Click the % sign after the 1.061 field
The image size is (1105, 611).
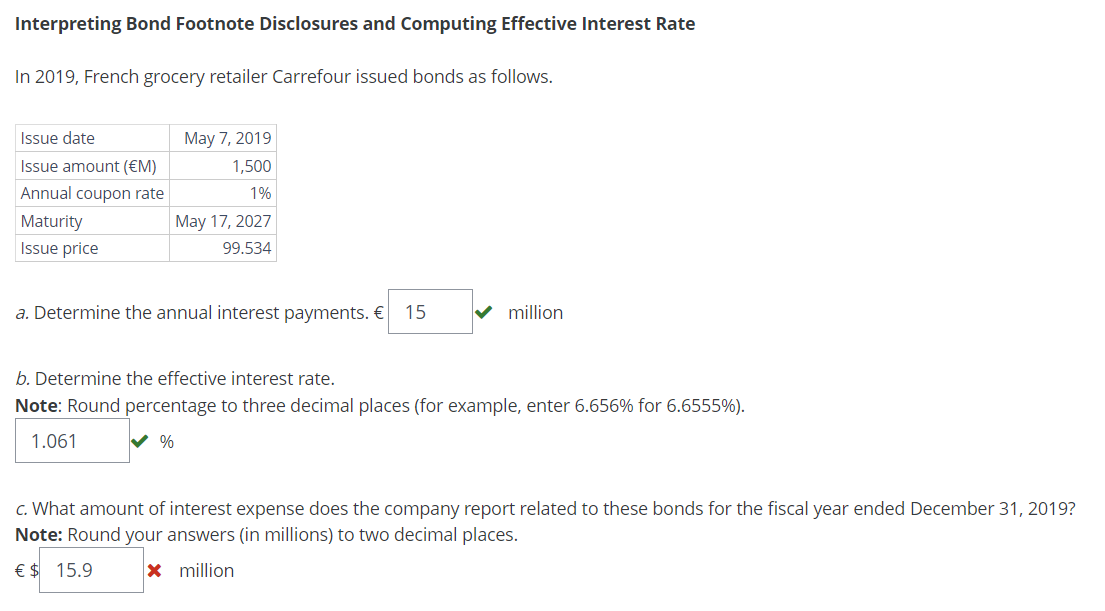tap(168, 440)
